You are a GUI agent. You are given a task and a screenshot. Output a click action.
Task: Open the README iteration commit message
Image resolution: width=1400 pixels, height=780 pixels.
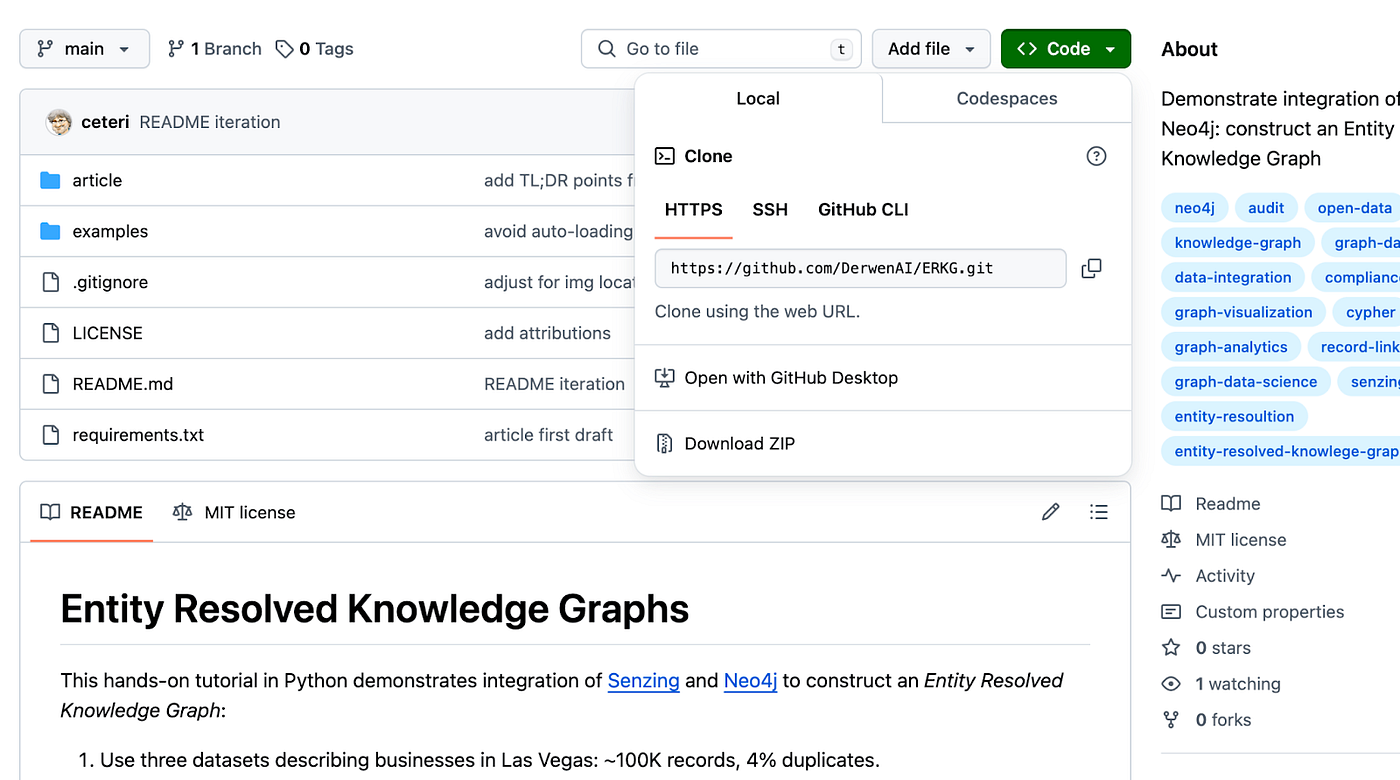pyautogui.click(x=210, y=122)
